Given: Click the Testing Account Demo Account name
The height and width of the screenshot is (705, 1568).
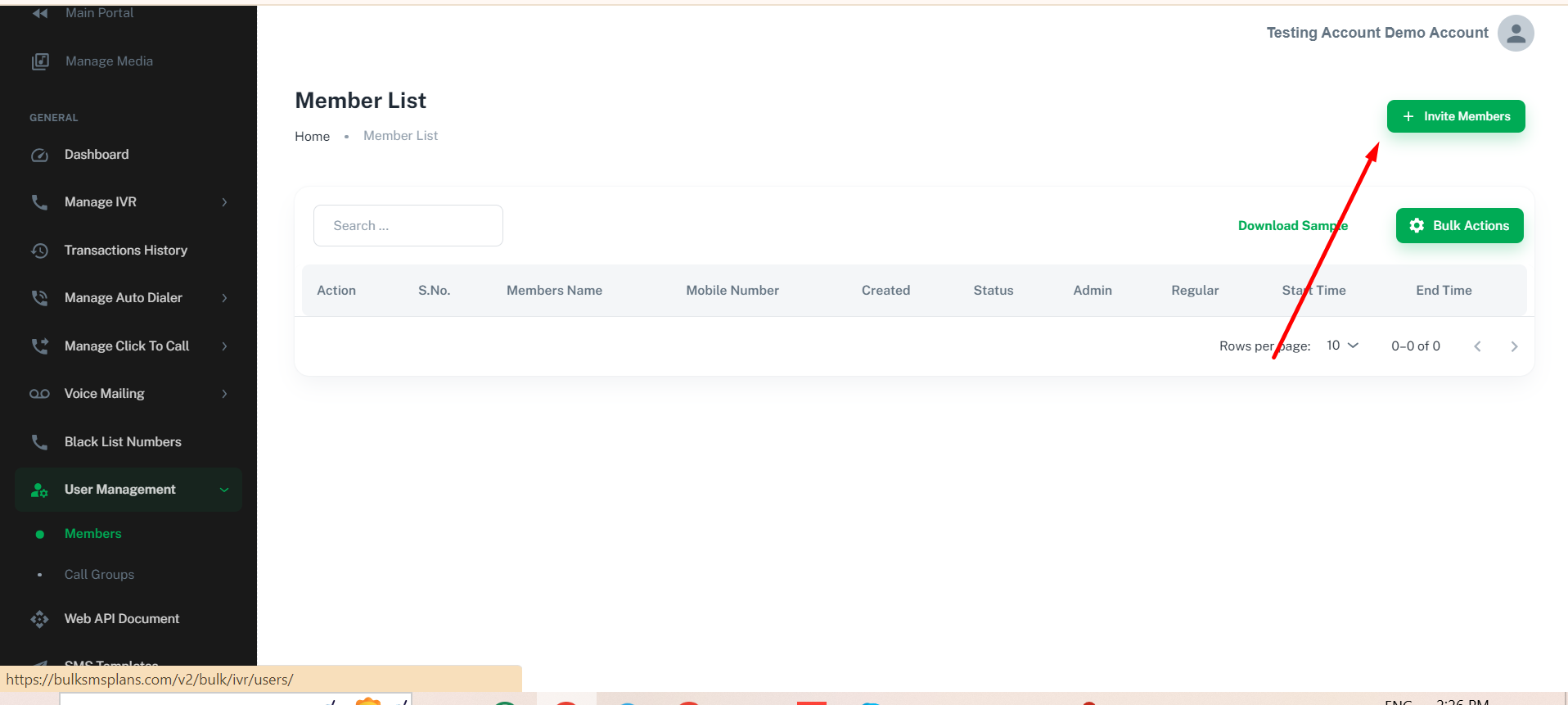Looking at the screenshot, I should [x=1377, y=33].
